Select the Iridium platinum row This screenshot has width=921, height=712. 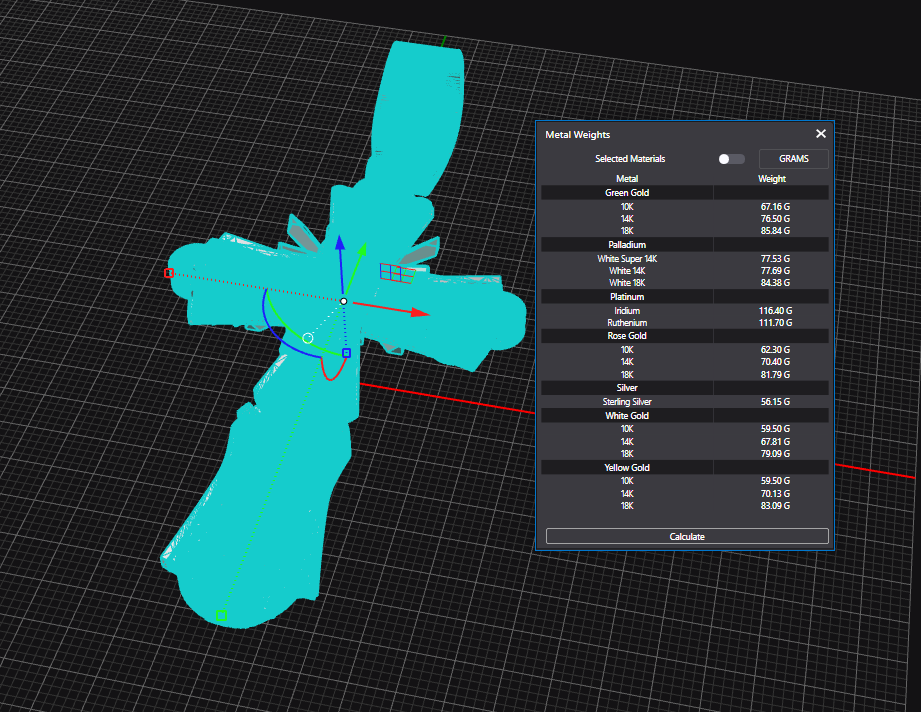click(627, 311)
